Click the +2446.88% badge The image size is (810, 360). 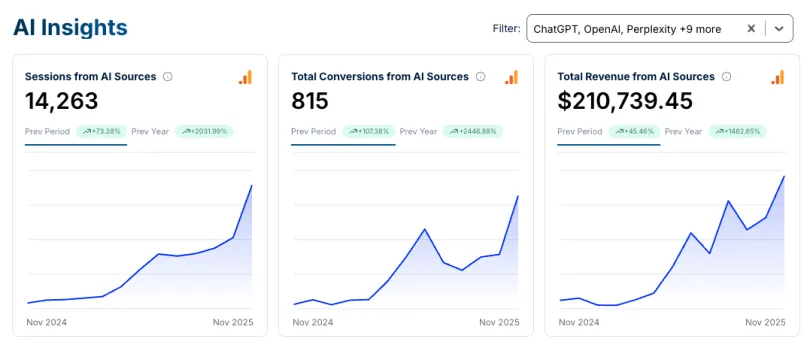(x=473, y=131)
